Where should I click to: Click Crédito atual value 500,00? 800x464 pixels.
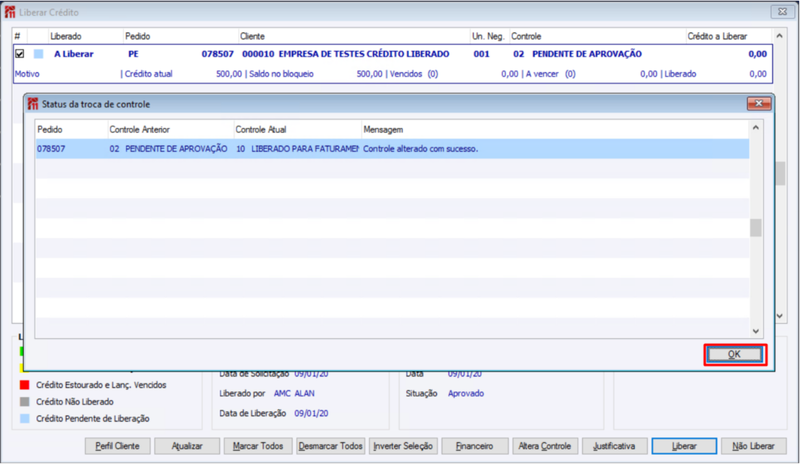click(x=229, y=74)
